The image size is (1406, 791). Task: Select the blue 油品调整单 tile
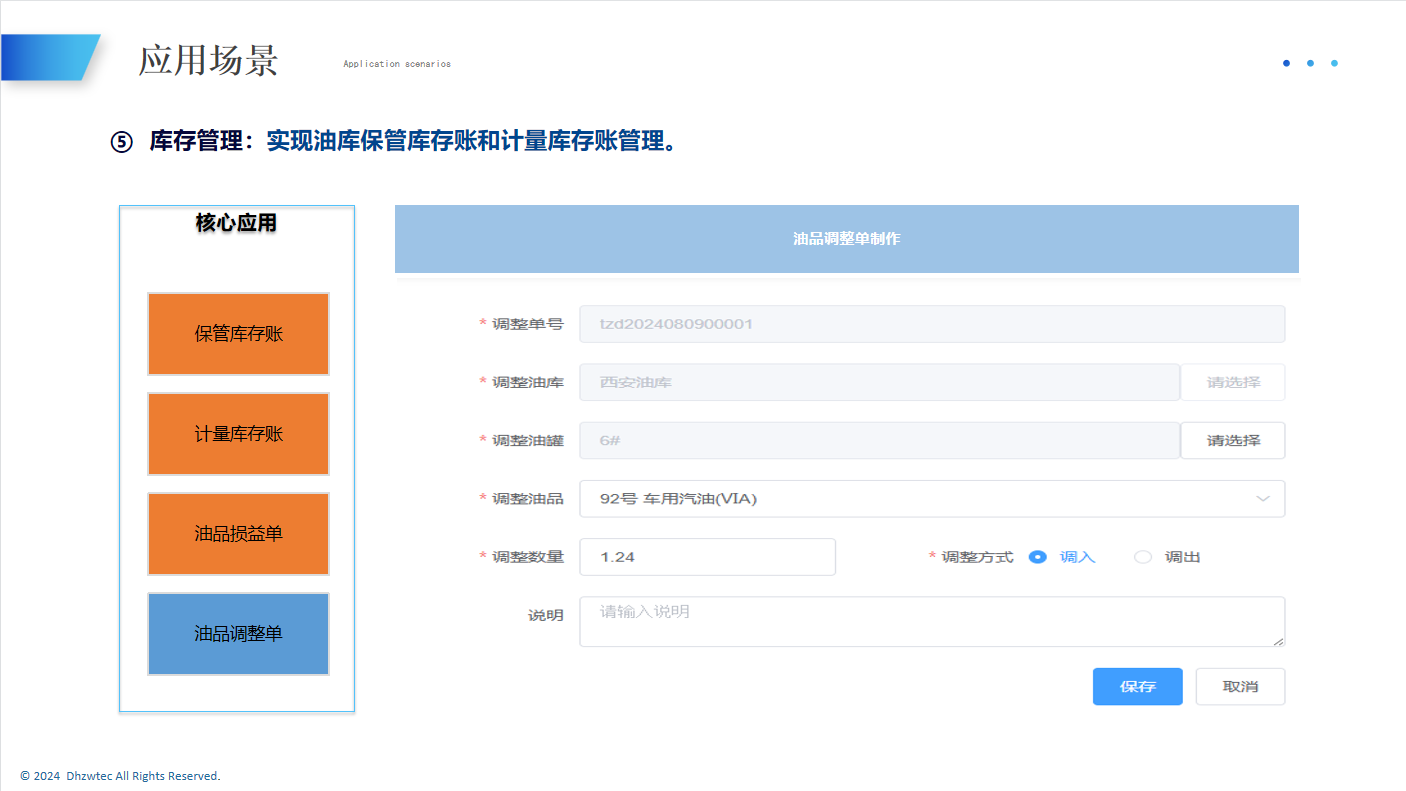(238, 634)
